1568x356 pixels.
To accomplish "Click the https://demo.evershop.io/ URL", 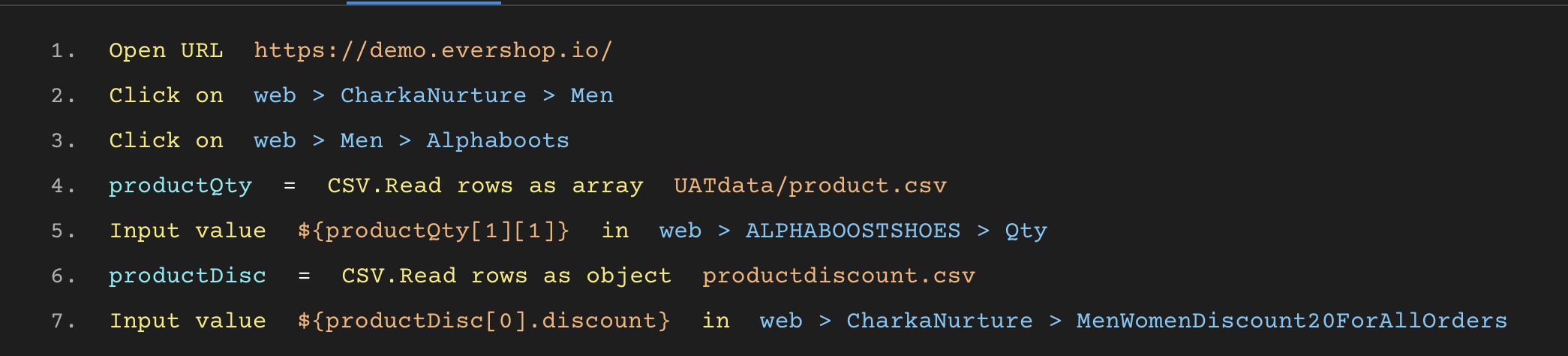I will click(x=433, y=50).
